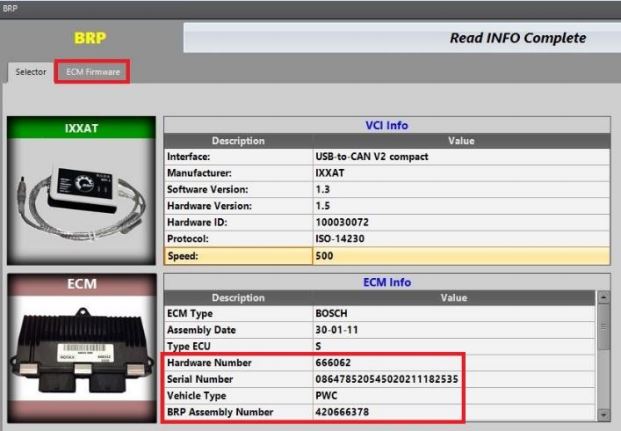Click the BRP logo

click(x=91, y=38)
